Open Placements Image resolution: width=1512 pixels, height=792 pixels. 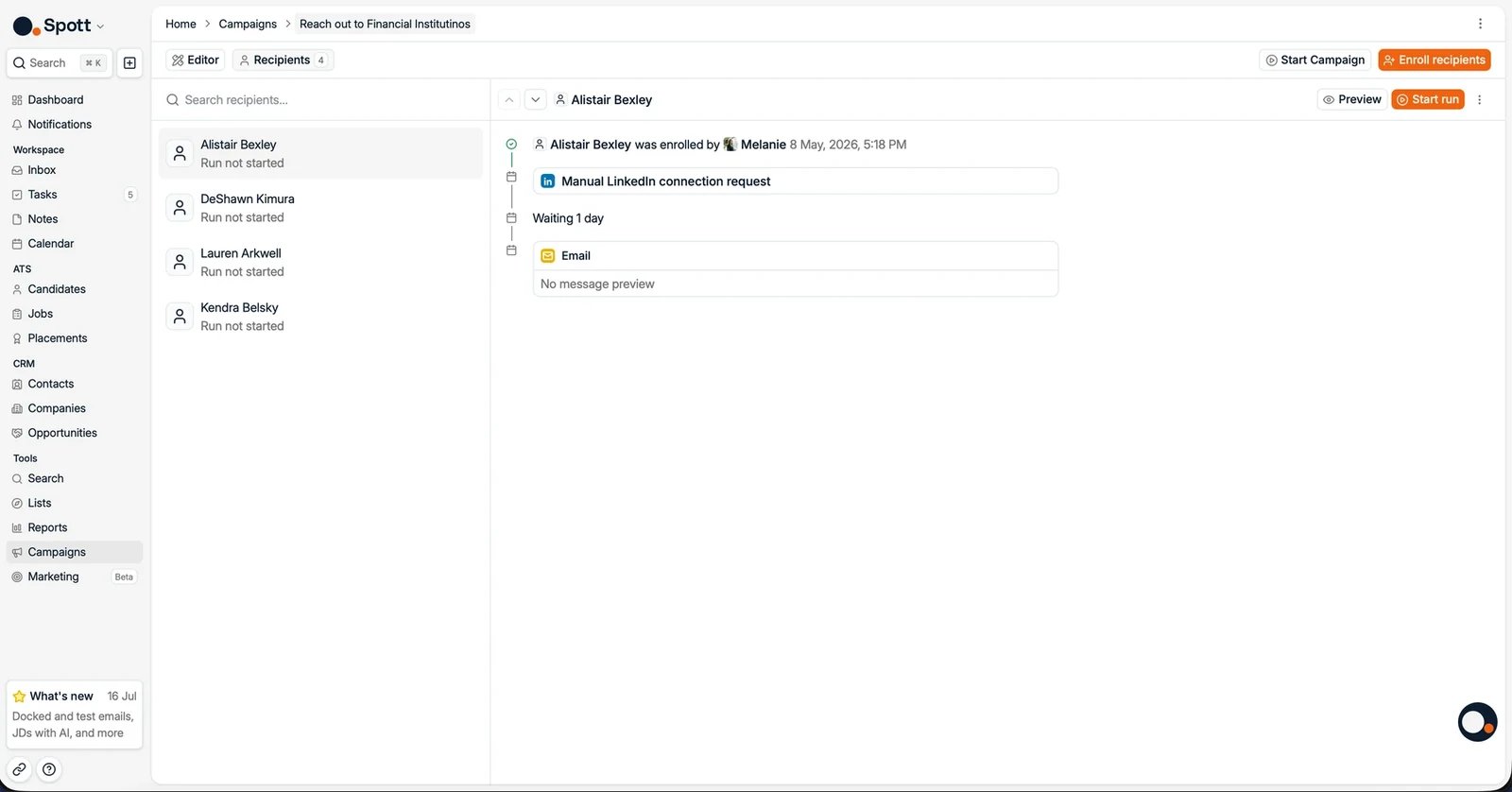pyautogui.click(x=74, y=338)
